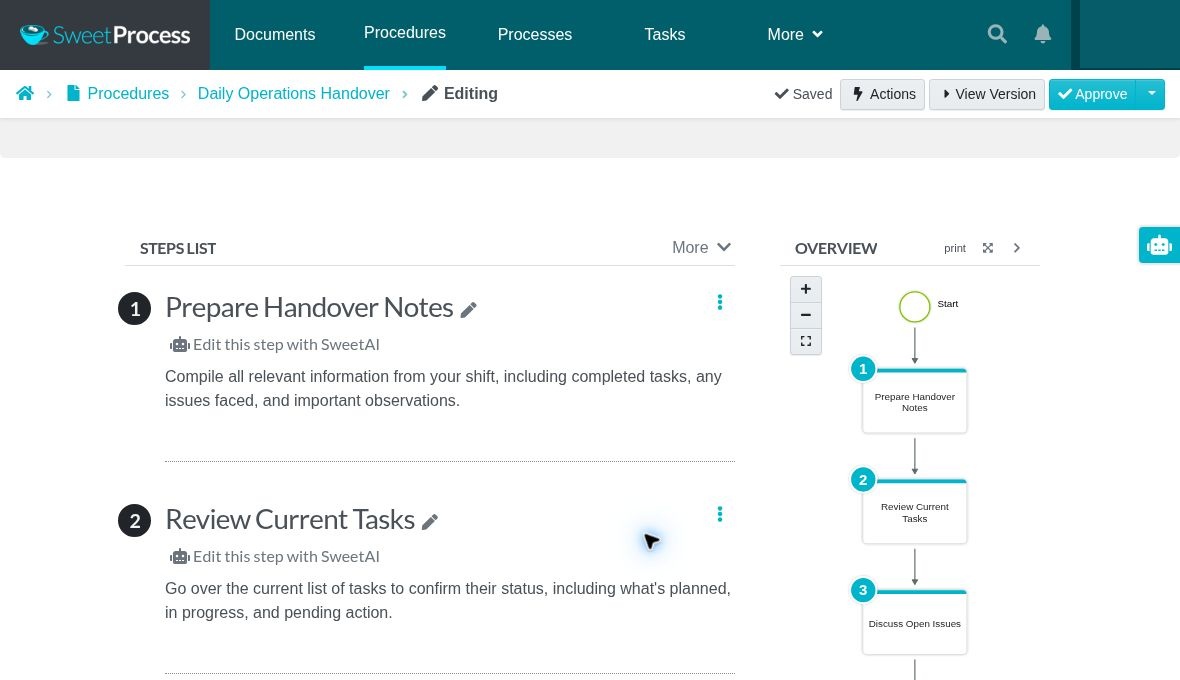The image size is (1180, 680).
Task: Expand overview to fullscreen
Action: [988, 248]
